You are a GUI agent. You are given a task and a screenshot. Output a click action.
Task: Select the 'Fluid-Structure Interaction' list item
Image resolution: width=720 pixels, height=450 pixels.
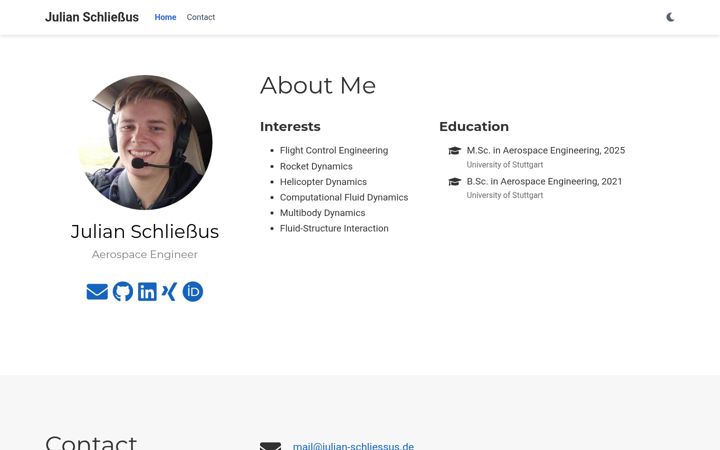pyautogui.click(x=334, y=229)
